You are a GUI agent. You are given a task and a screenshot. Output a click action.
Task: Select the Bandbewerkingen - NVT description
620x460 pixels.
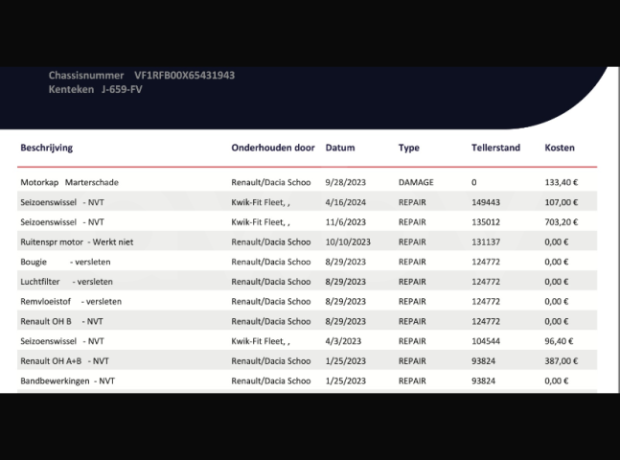click(x=67, y=381)
